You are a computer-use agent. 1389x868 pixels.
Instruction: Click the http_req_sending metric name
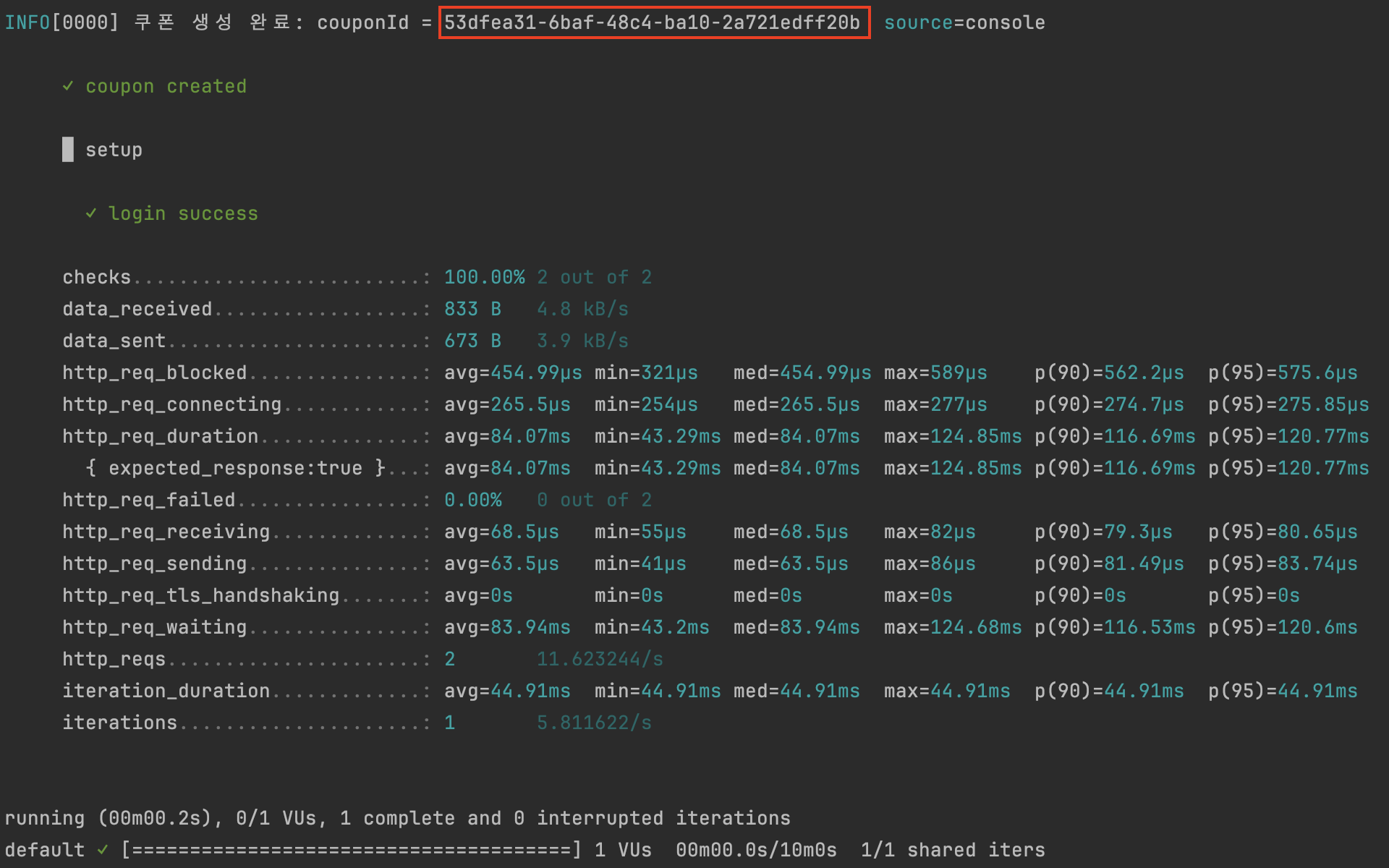154,563
